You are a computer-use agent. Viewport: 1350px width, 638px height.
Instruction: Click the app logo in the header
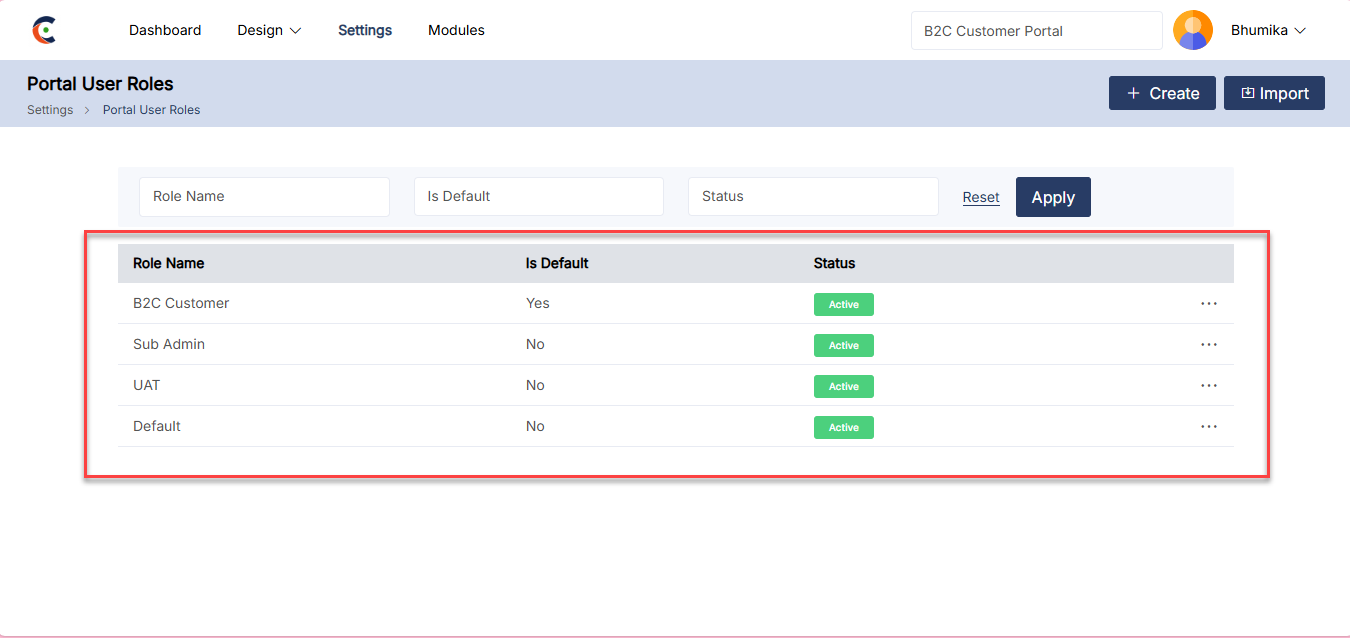pos(44,30)
